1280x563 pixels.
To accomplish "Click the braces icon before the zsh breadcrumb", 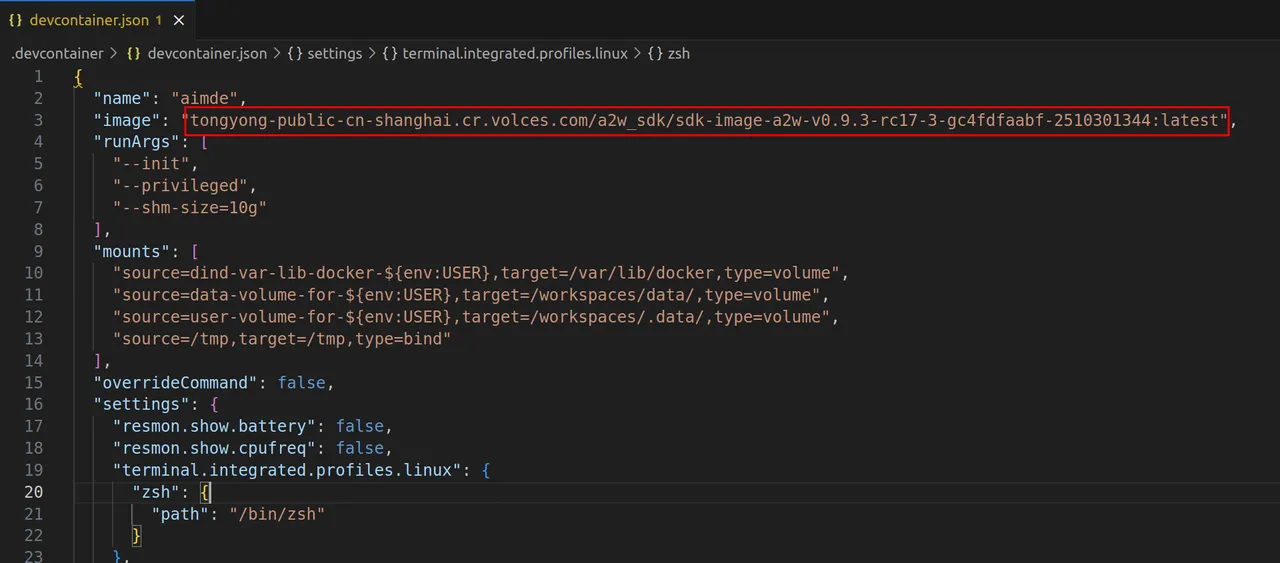I will click(655, 53).
